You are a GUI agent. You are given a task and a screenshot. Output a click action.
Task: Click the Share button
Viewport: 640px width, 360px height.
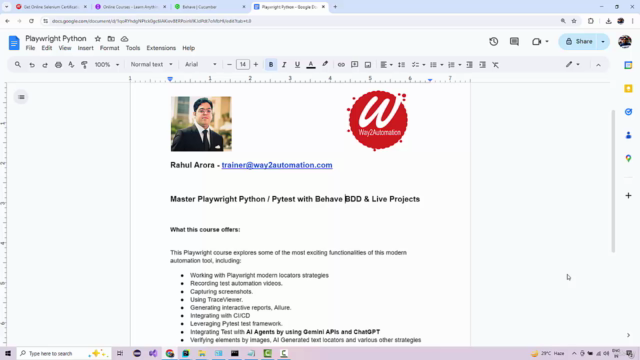coord(579,42)
